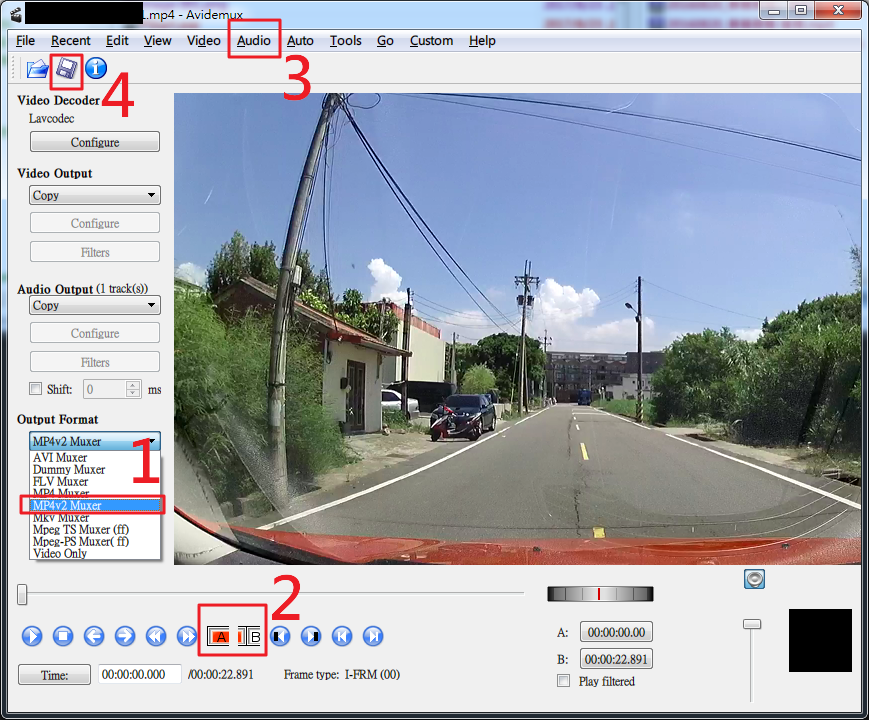This screenshot has width=869, height=720.
Task: Open the video Information icon
Action: coord(96,69)
